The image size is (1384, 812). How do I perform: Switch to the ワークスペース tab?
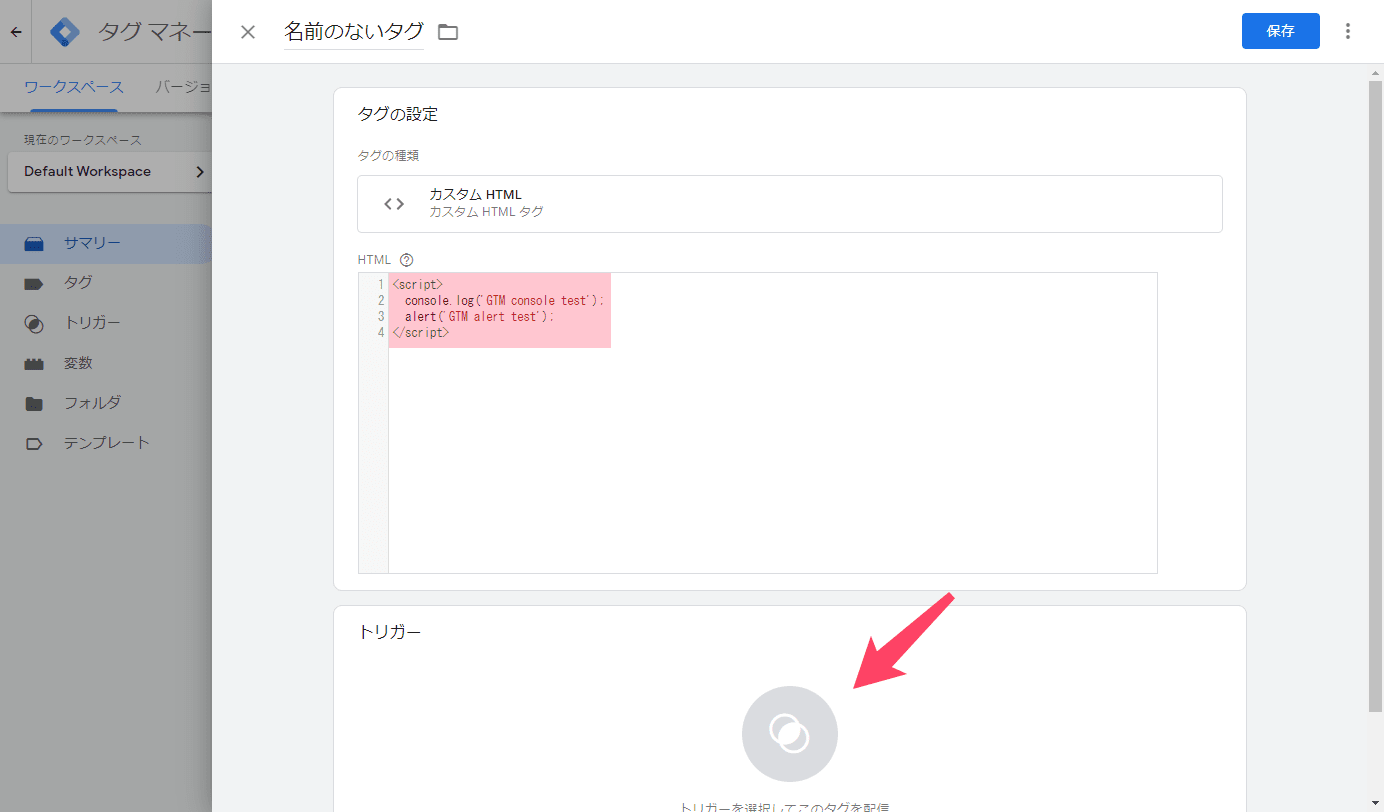(x=73, y=87)
